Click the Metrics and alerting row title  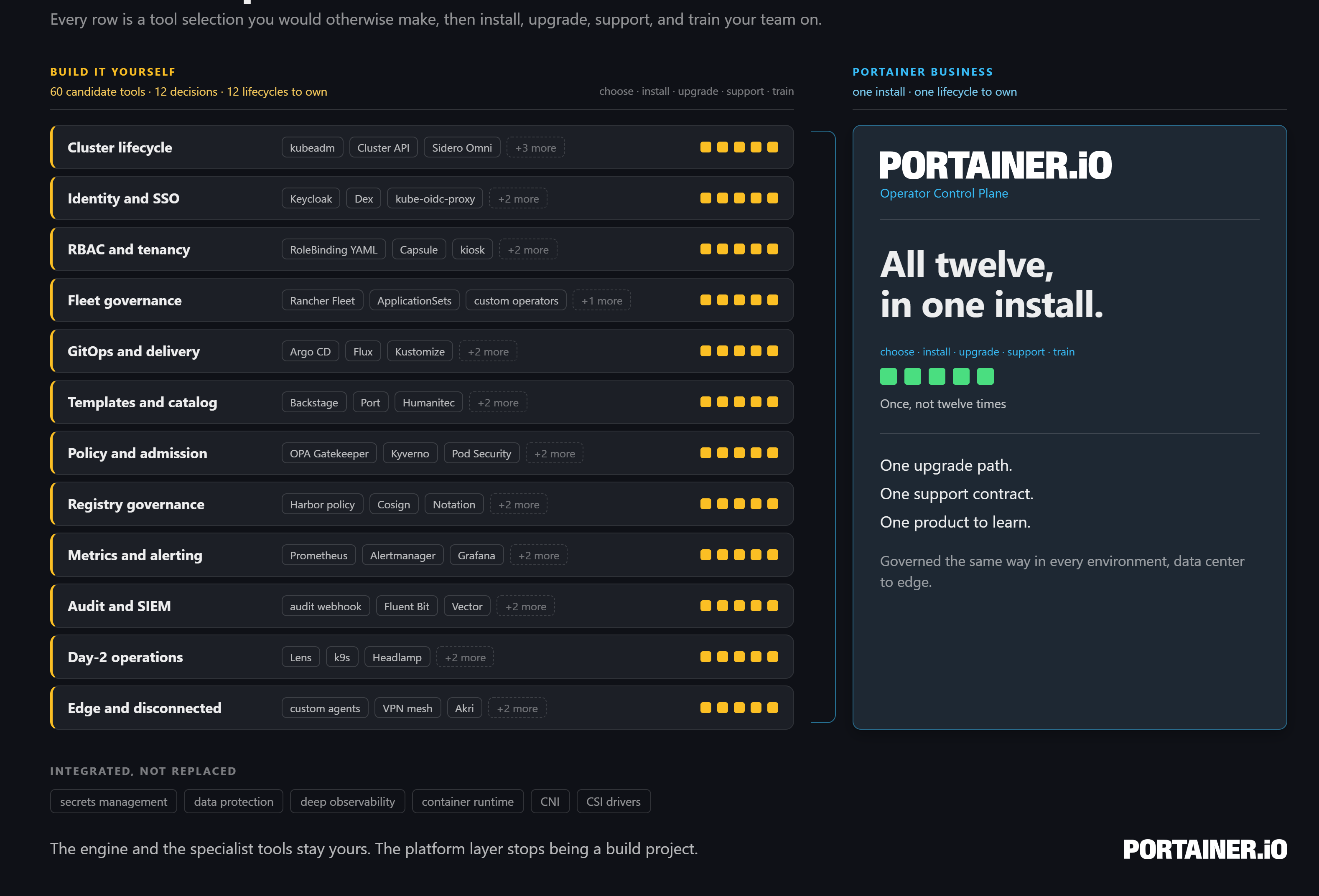click(x=135, y=555)
